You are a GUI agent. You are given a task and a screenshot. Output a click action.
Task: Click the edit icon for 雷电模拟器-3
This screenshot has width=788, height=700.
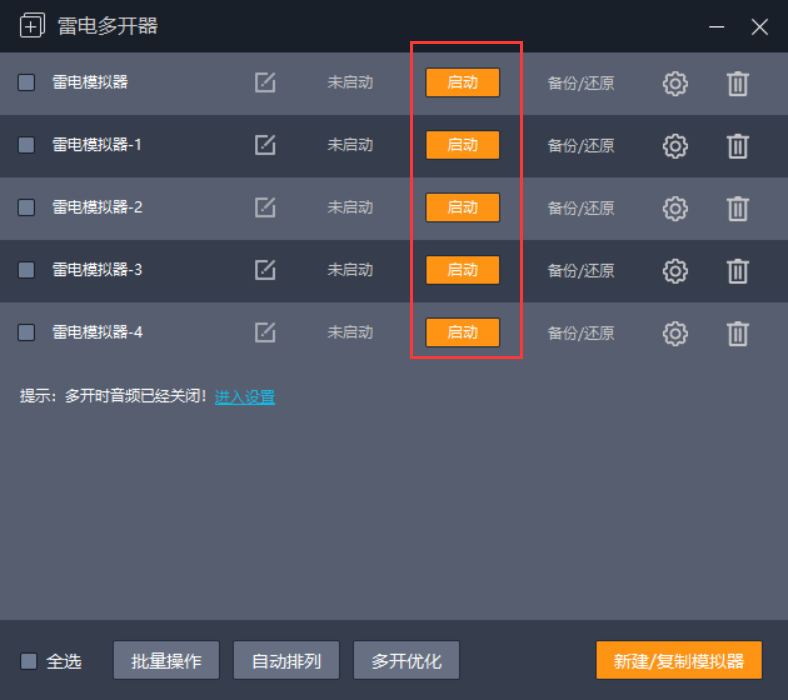(265, 270)
